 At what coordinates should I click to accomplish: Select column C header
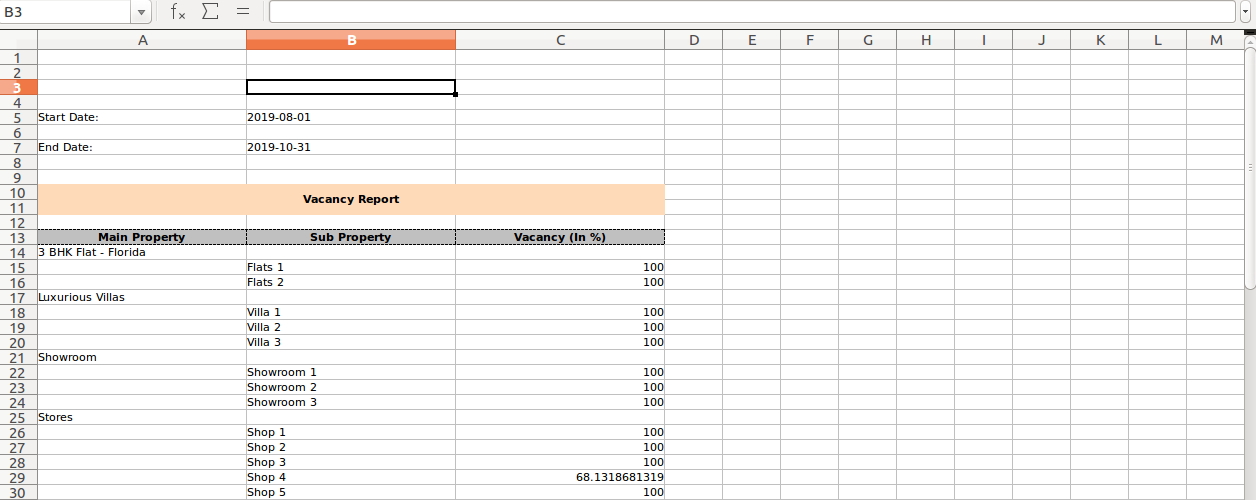tap(560, 40)
